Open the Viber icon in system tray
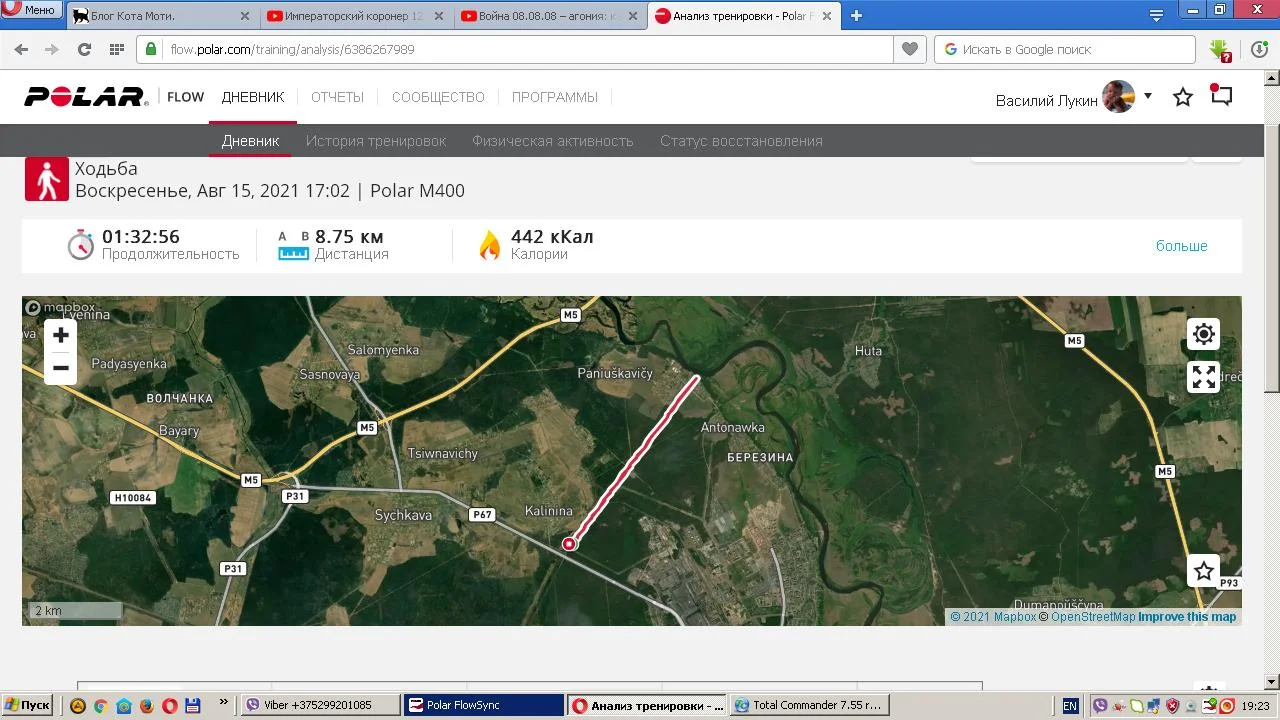1280x720 pixels. tap(1101, 706)
